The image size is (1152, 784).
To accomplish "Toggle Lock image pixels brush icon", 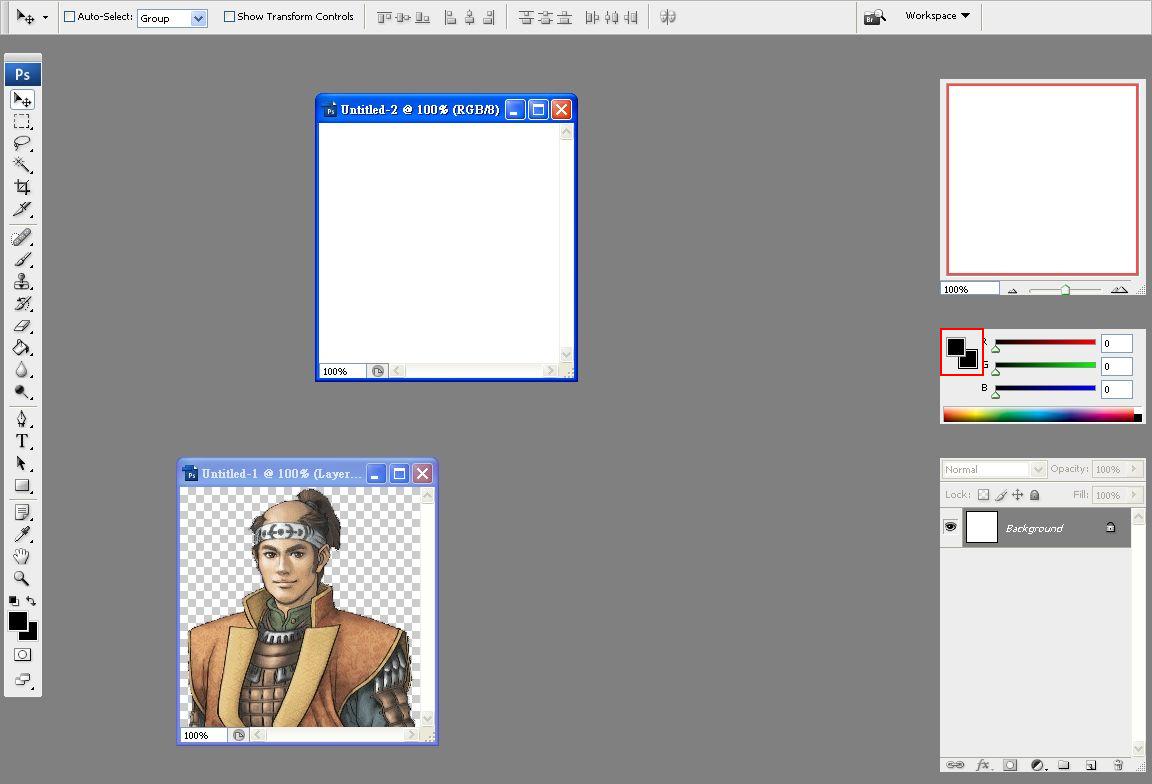I will point(1001,495).
